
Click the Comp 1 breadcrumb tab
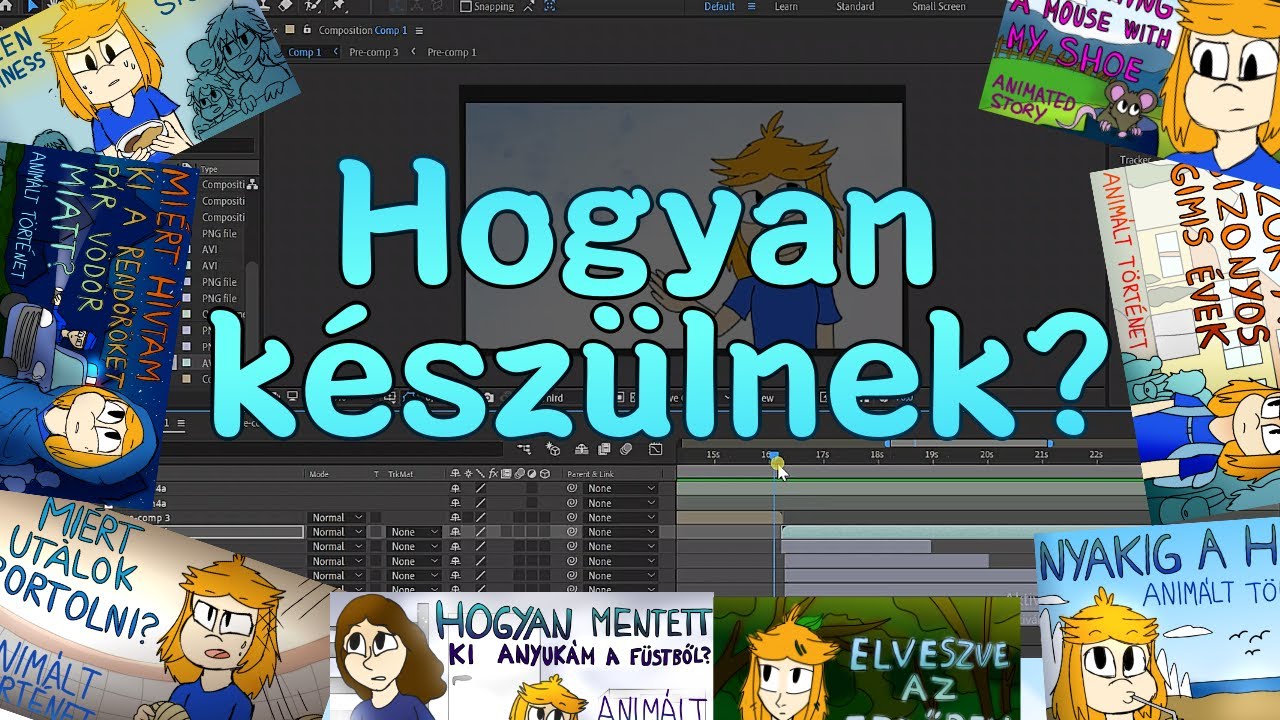305,52
